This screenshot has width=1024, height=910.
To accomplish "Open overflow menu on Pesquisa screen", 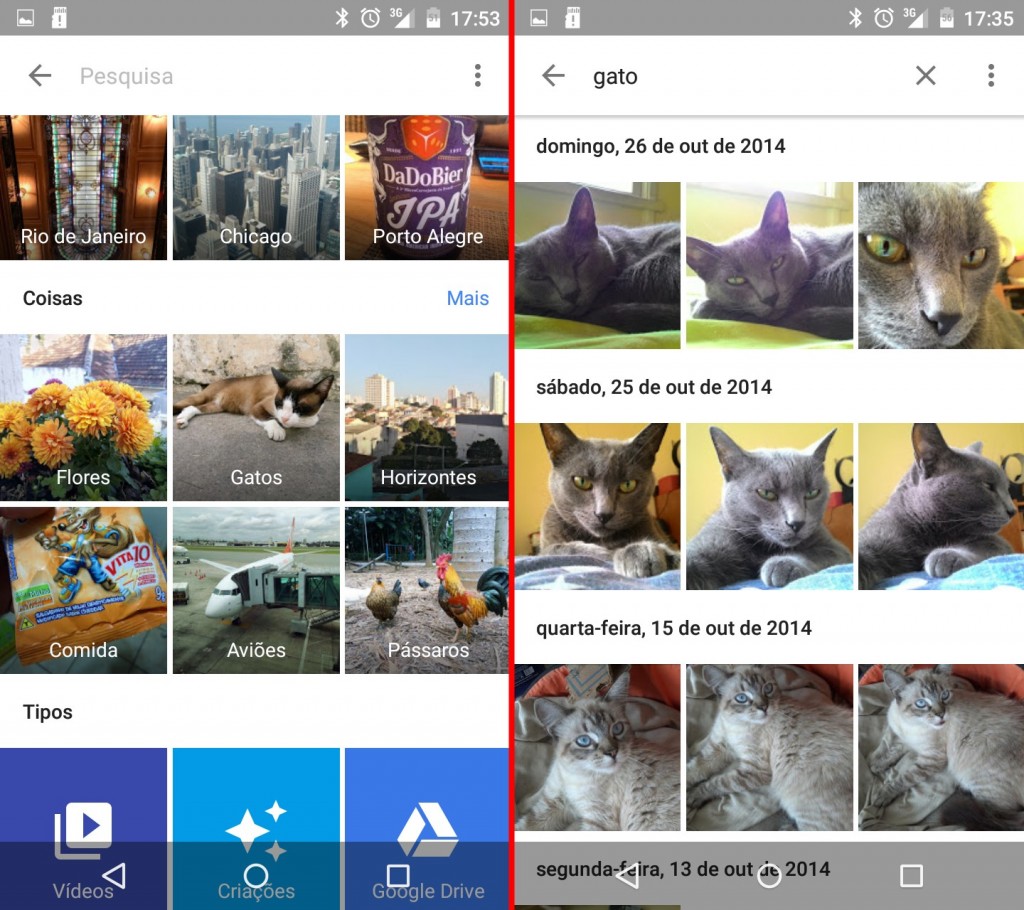I will click(478, 76).
